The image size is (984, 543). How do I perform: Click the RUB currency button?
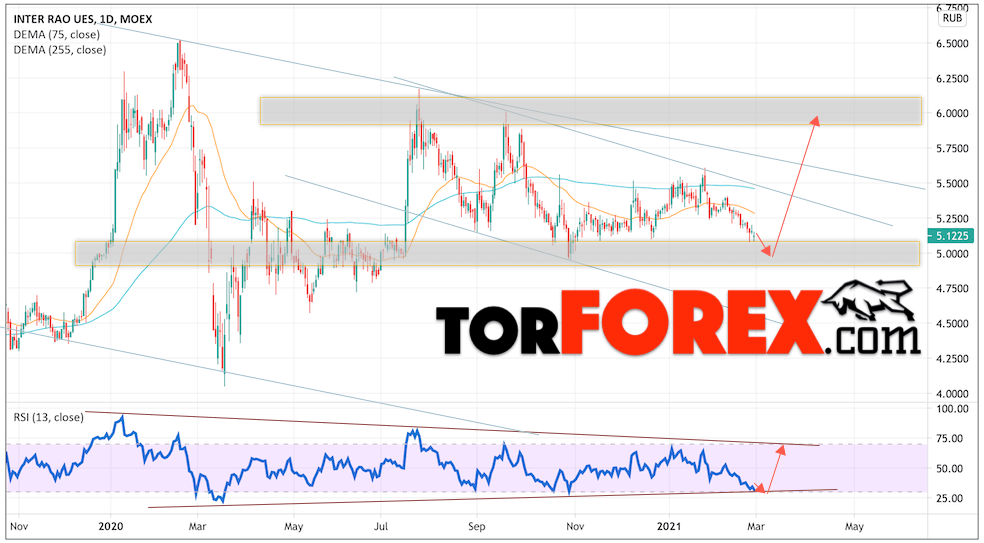[952, 19]
